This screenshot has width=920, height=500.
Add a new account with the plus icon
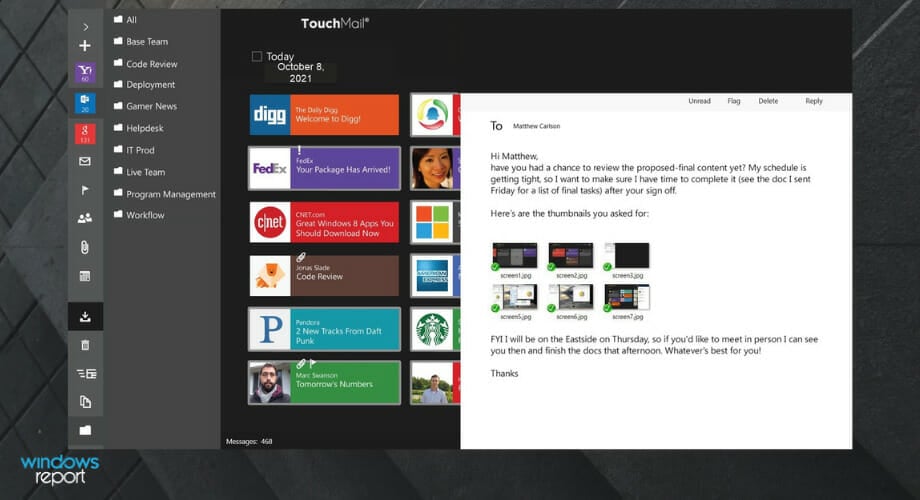click(x=85, y=46)
